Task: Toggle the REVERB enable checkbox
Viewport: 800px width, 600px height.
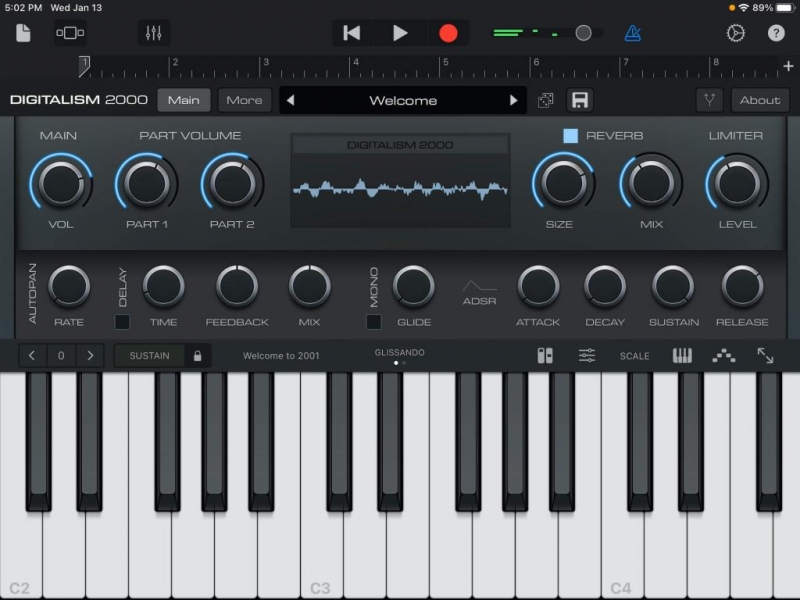Action: click(570, 136)
